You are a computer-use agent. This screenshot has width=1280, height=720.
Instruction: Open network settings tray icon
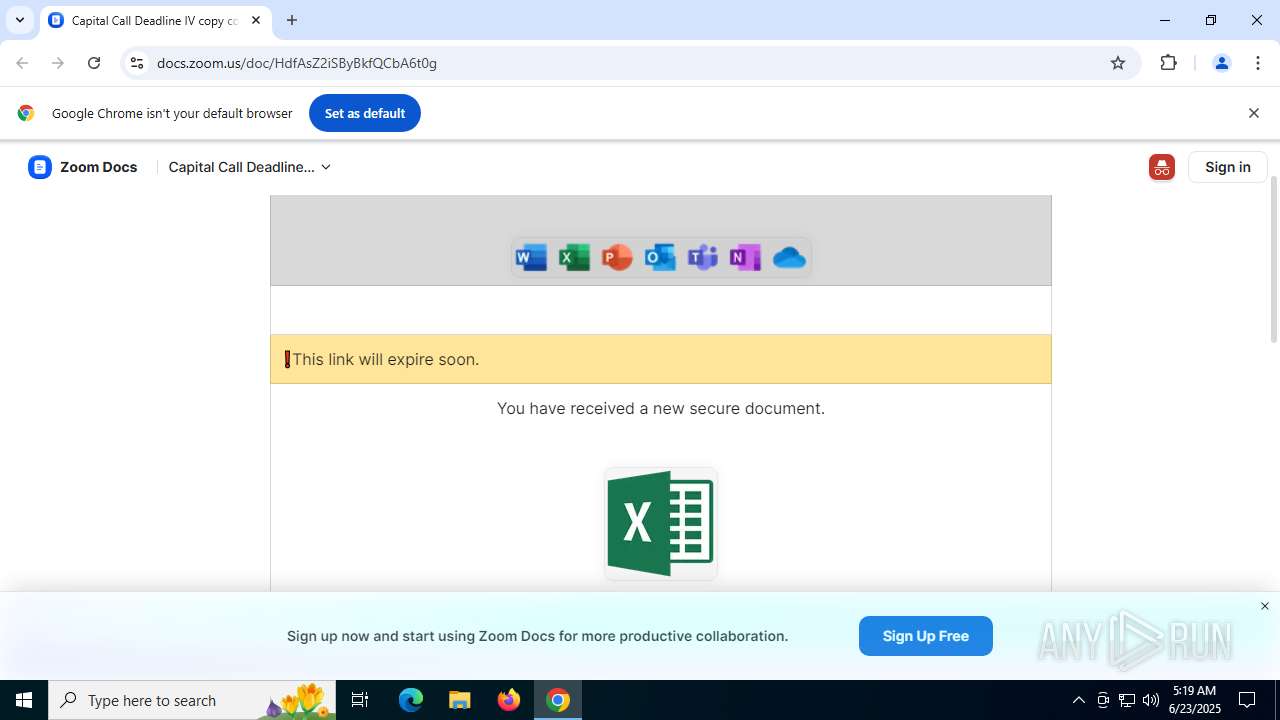click(x=1127, y=700)
